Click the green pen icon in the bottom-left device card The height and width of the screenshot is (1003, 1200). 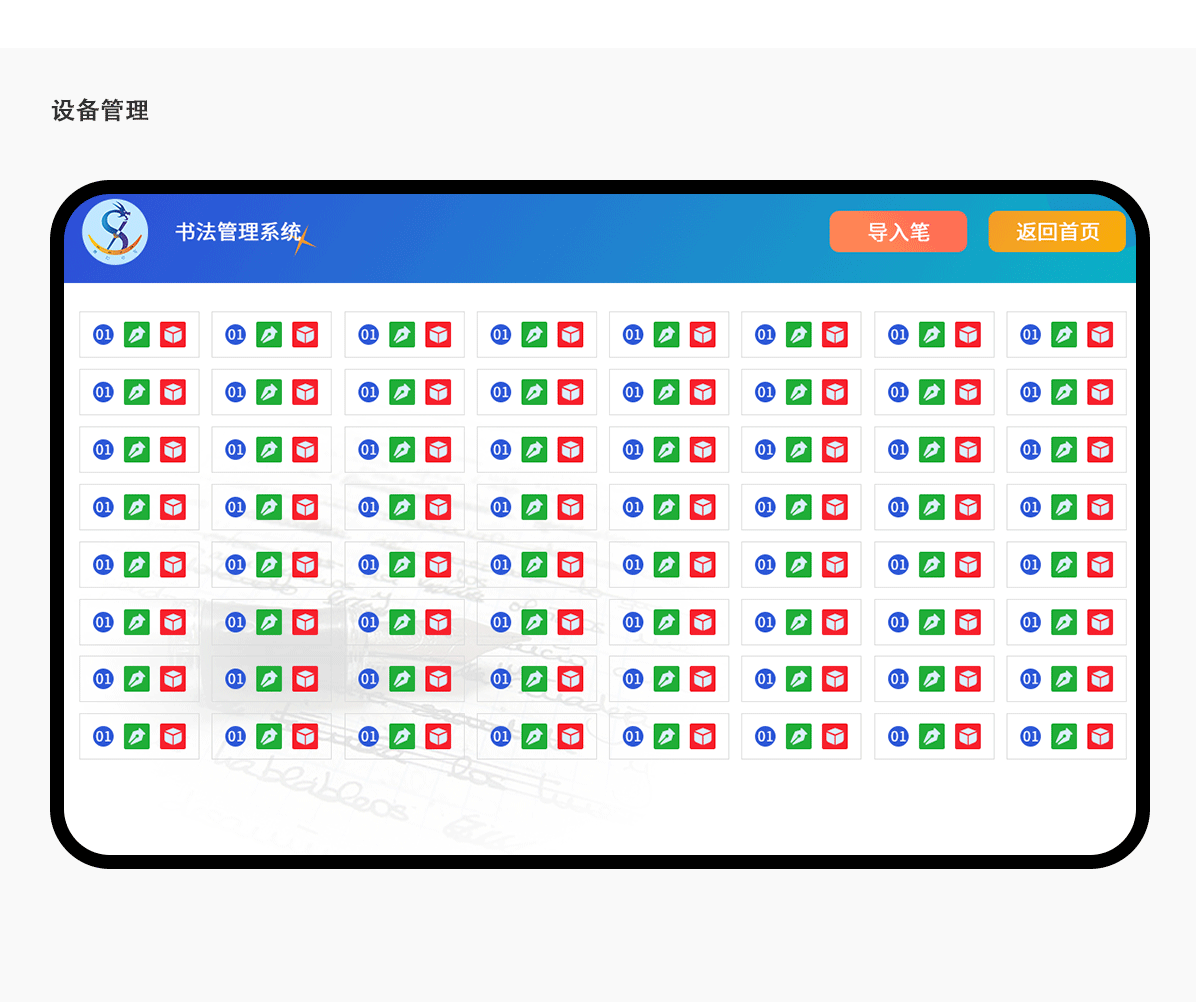click(137, 737)
